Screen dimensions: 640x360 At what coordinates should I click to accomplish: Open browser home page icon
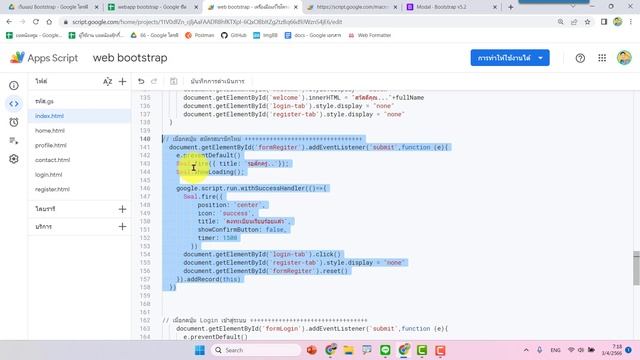(49, 22)
